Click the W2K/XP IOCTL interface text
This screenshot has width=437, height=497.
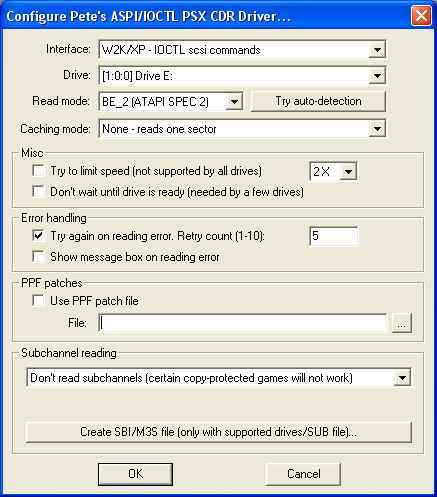(181, 50)
